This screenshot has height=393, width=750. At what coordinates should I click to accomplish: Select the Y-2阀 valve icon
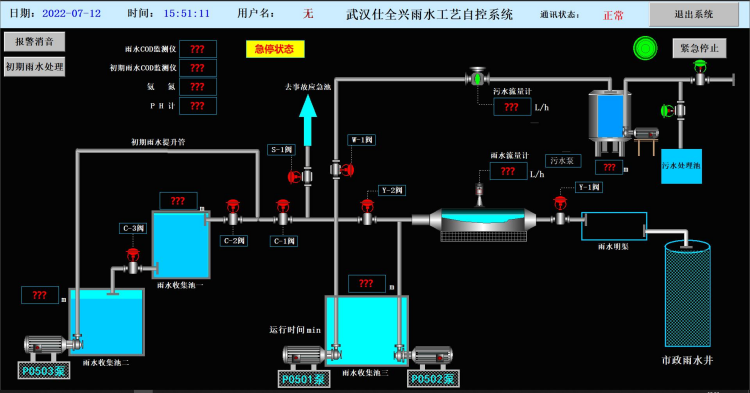tap(367, 212)
